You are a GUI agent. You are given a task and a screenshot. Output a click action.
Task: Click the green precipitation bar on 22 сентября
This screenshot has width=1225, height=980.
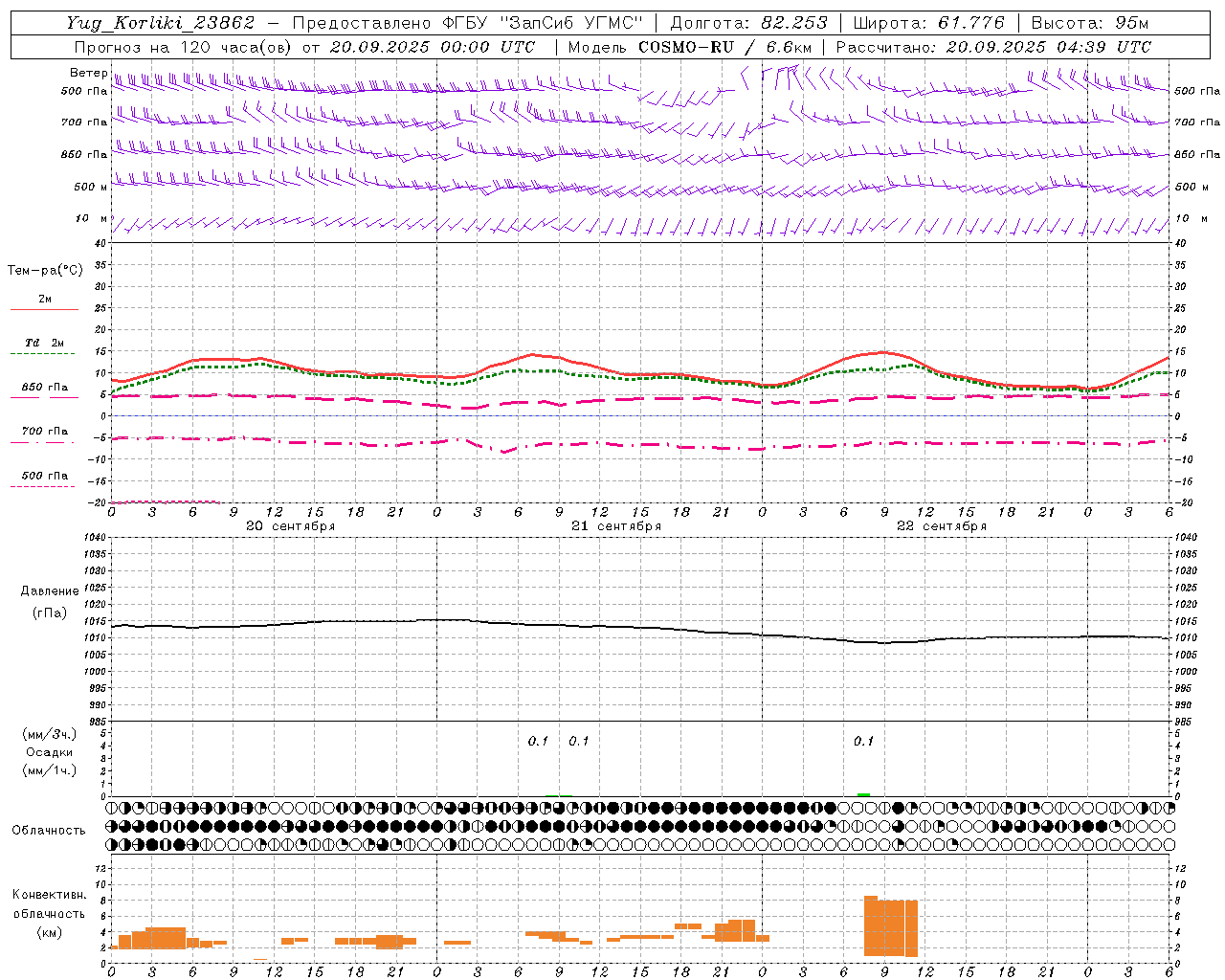(x=863, y=794)
